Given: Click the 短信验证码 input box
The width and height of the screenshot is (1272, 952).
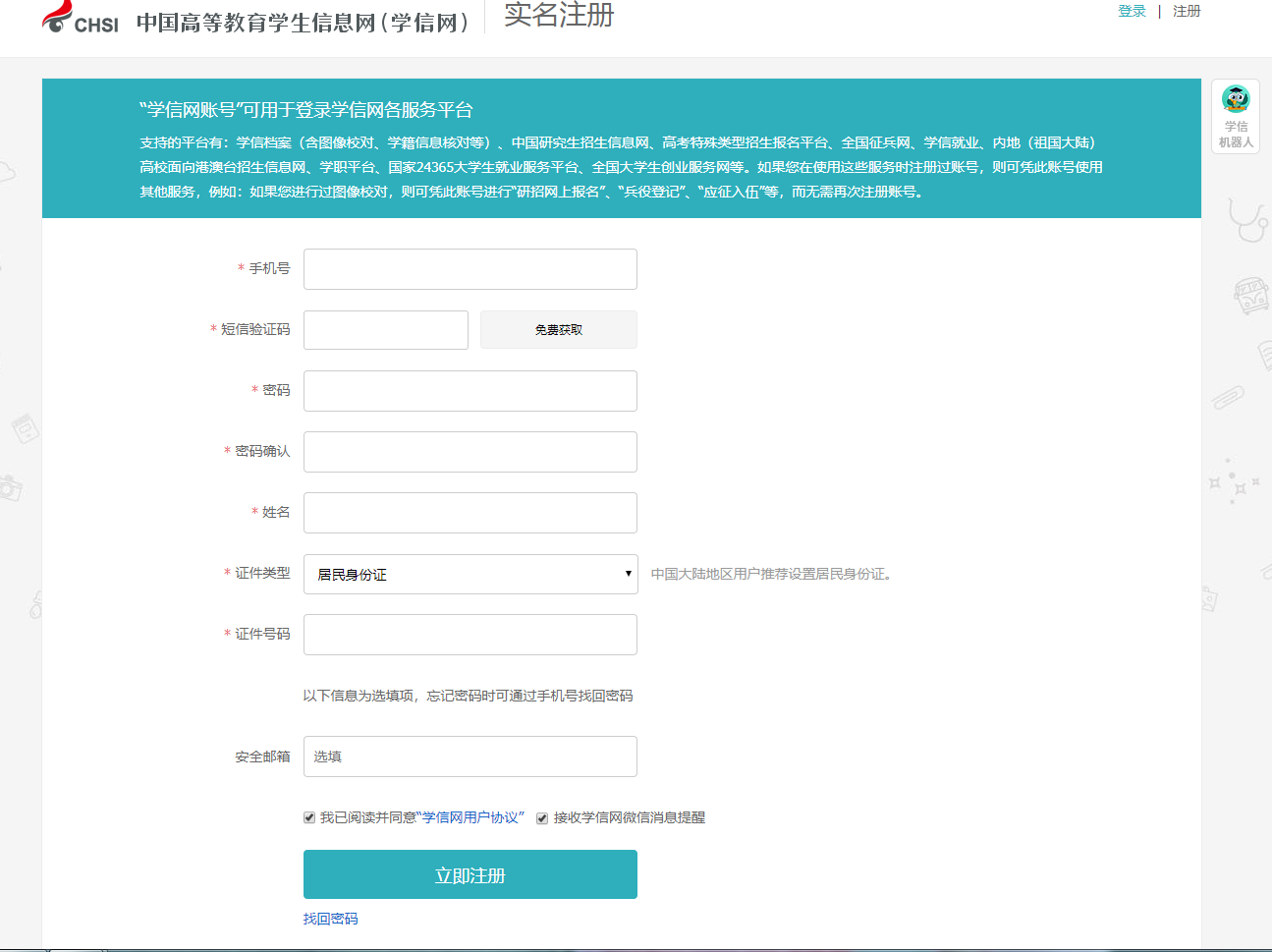Looking at the screenshot, I should pos(386,330).
